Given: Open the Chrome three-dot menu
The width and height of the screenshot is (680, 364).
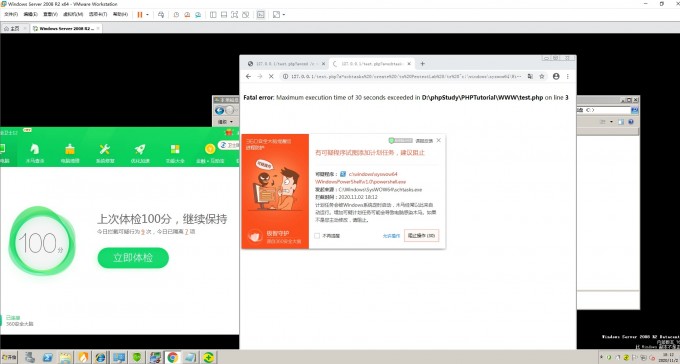Looking at the screenshot, I should tap(568, 76).
